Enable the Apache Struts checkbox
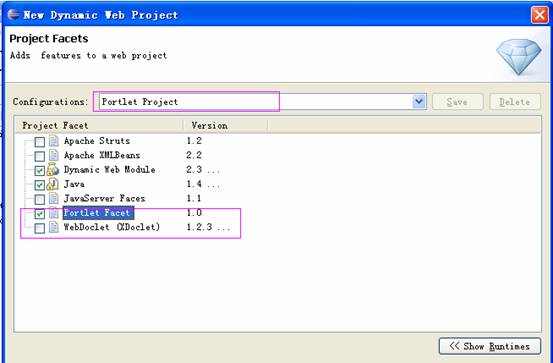Screen dimensions: 553x363 (40, 142)
